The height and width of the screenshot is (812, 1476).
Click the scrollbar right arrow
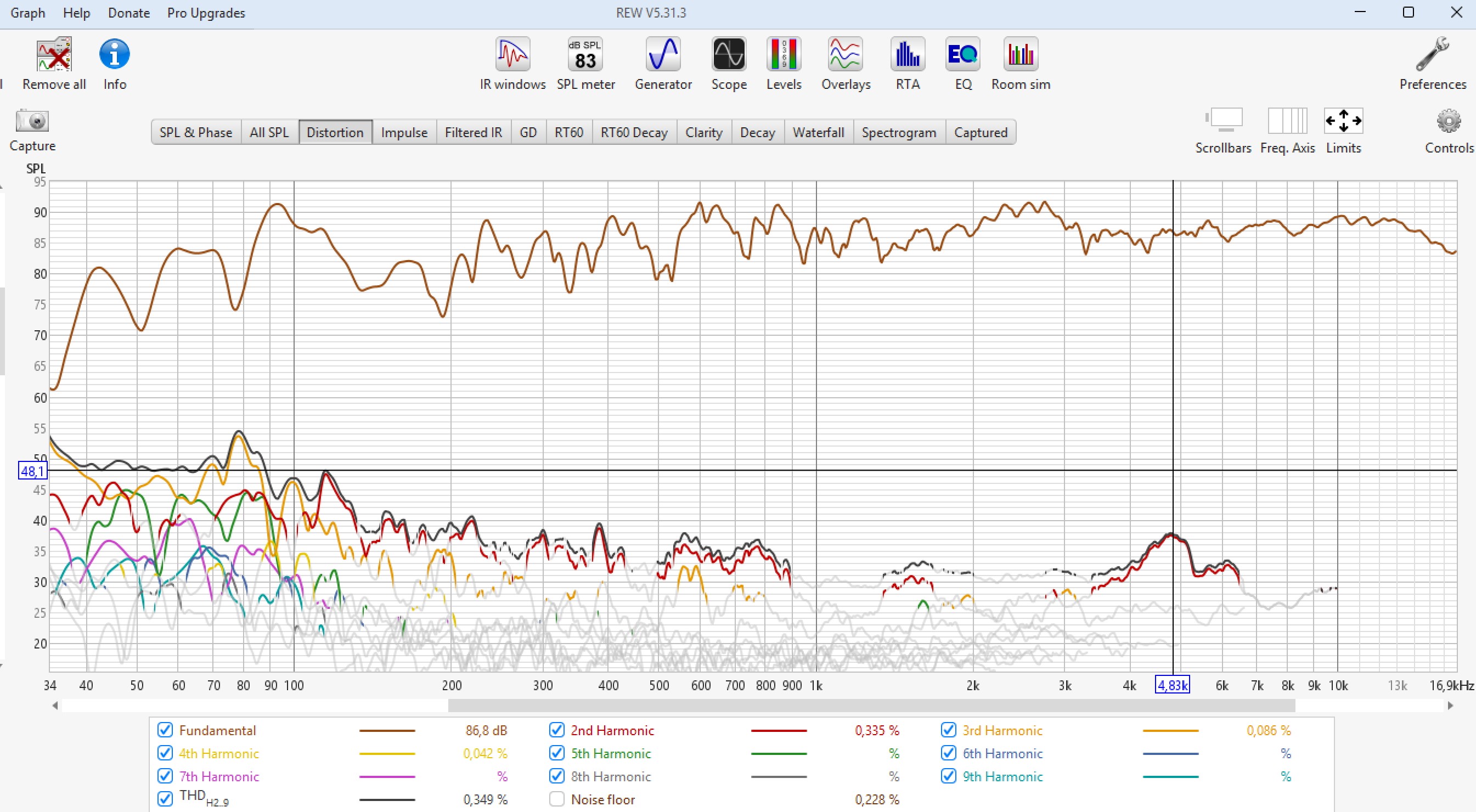click(x=1450, y=706)
